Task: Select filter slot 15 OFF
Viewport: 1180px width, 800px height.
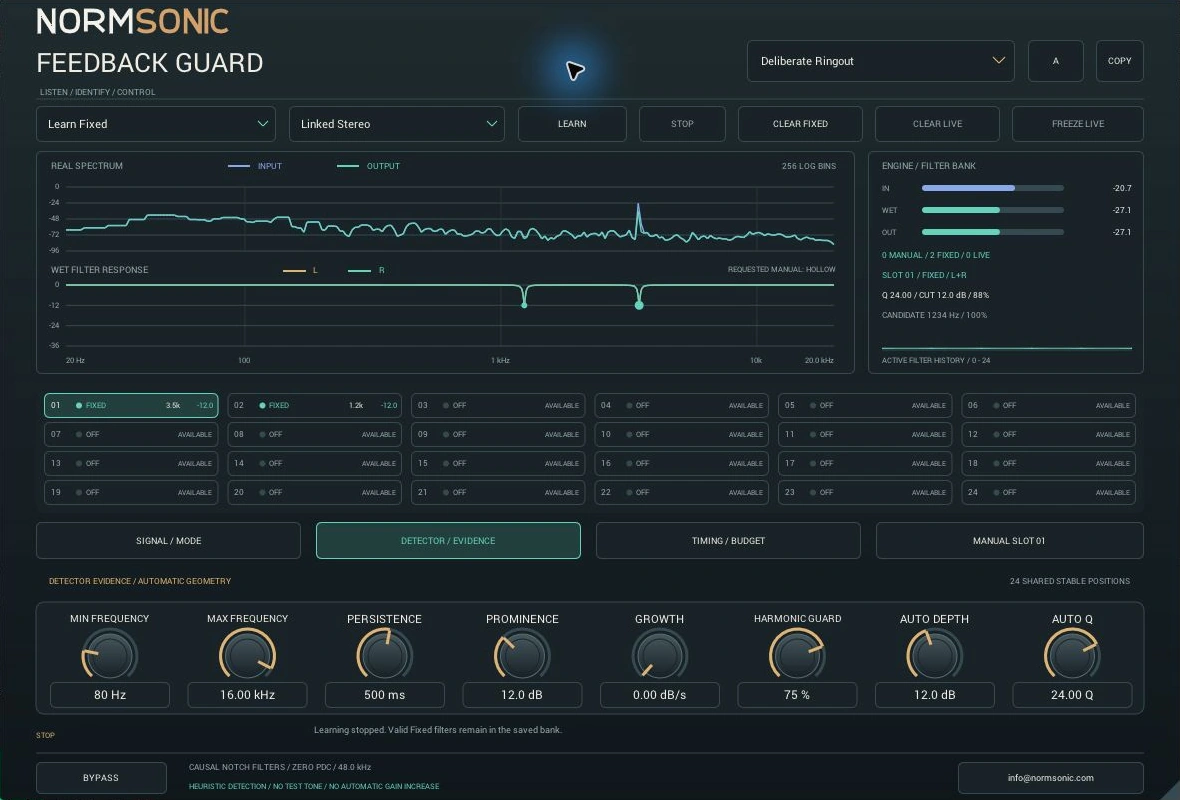Action: click(498, 463)
